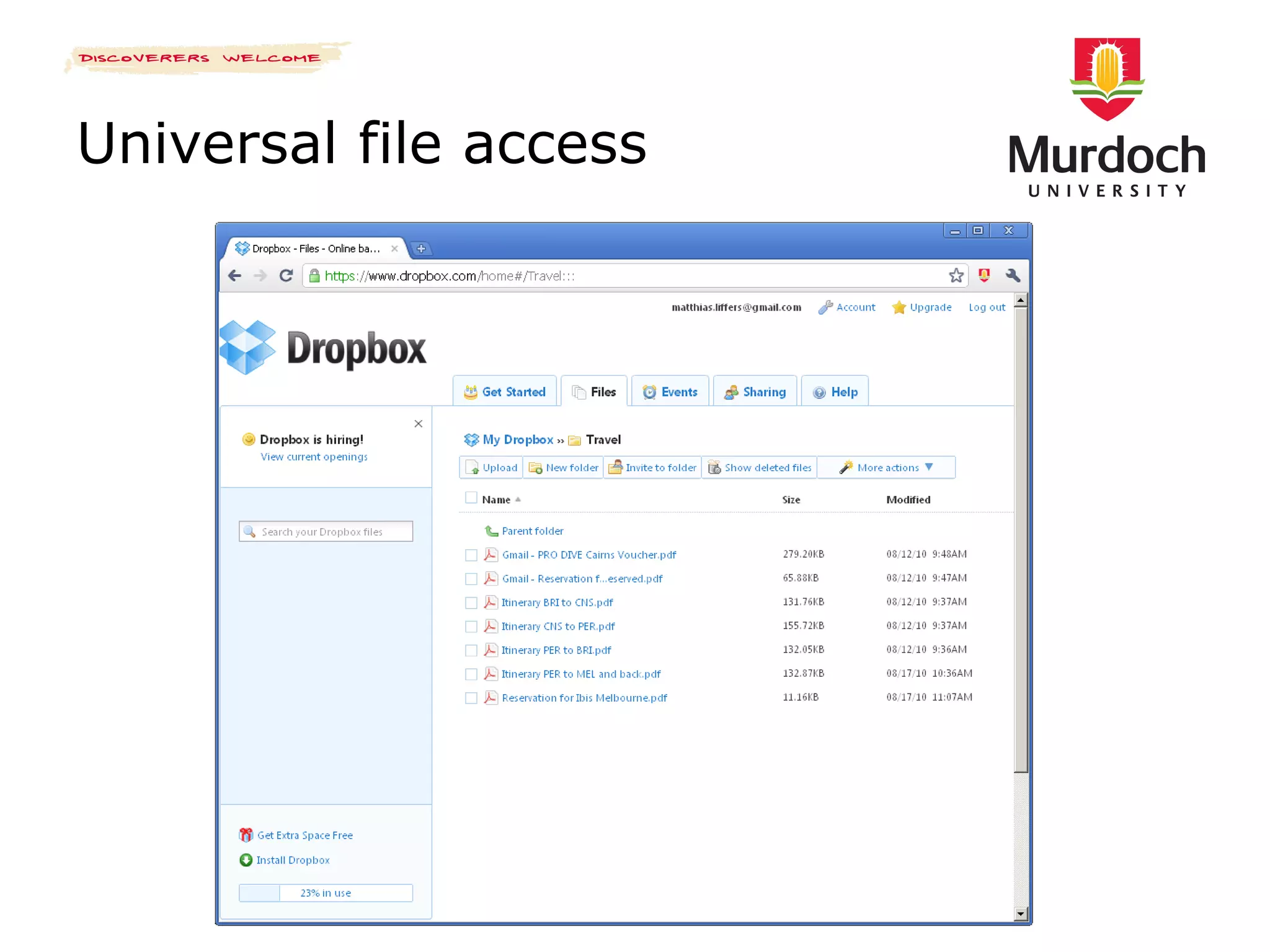1270x952 pixels.
Task: Open the browser wrench settings menu
Action: (x=1013, y=276)
